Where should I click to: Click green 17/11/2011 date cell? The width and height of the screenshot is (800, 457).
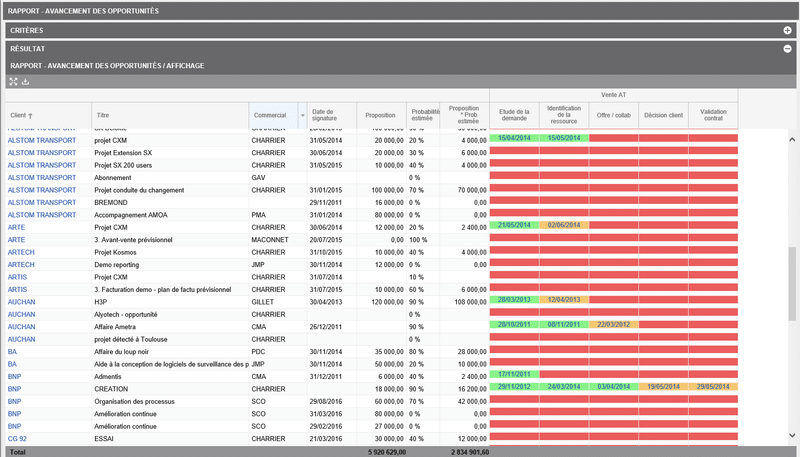[513, 375]
